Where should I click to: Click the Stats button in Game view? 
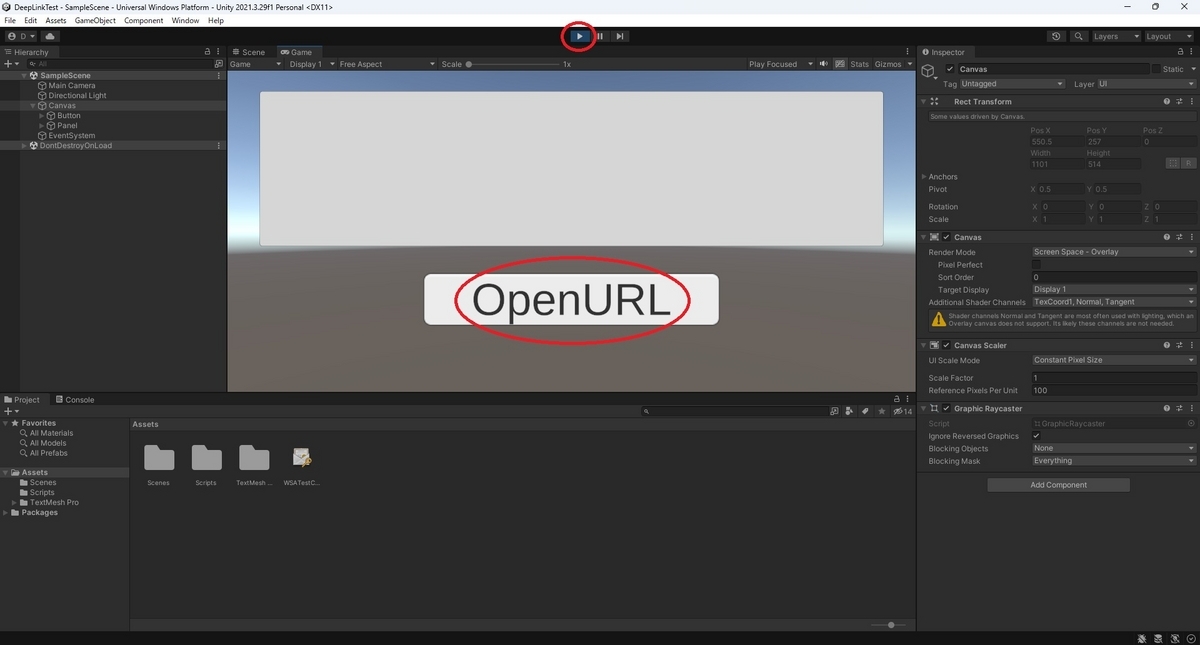[x=859, y=63]
